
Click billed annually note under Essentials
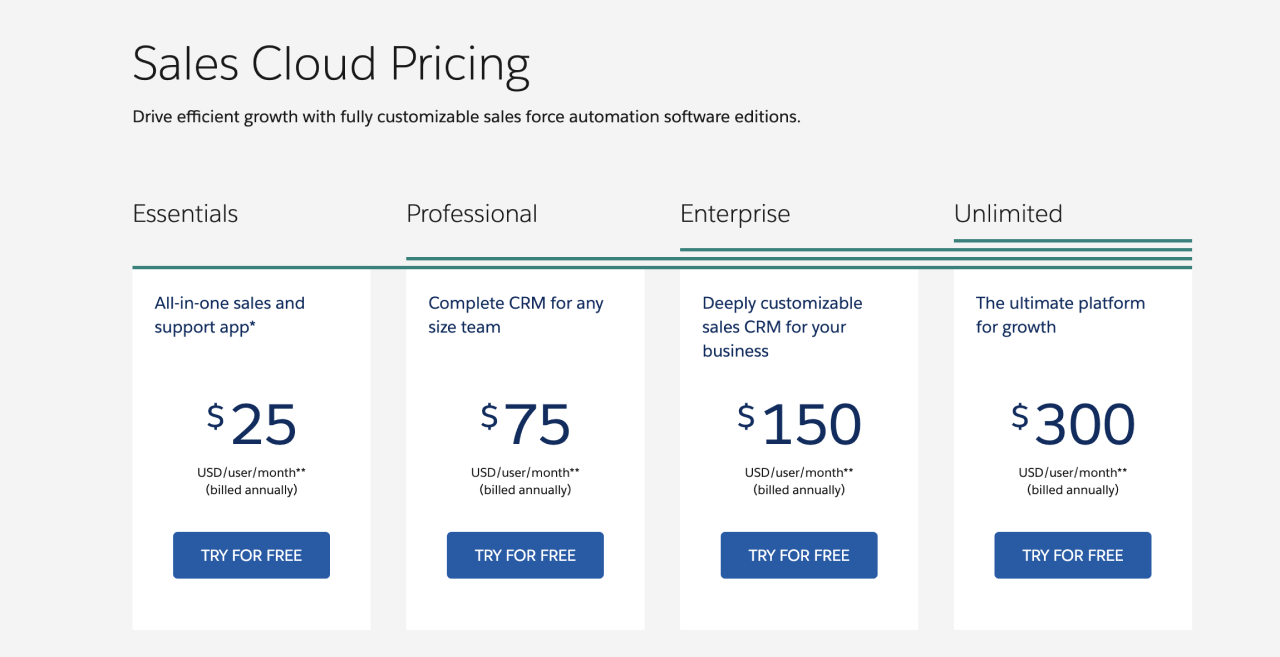tap(251, 489)
